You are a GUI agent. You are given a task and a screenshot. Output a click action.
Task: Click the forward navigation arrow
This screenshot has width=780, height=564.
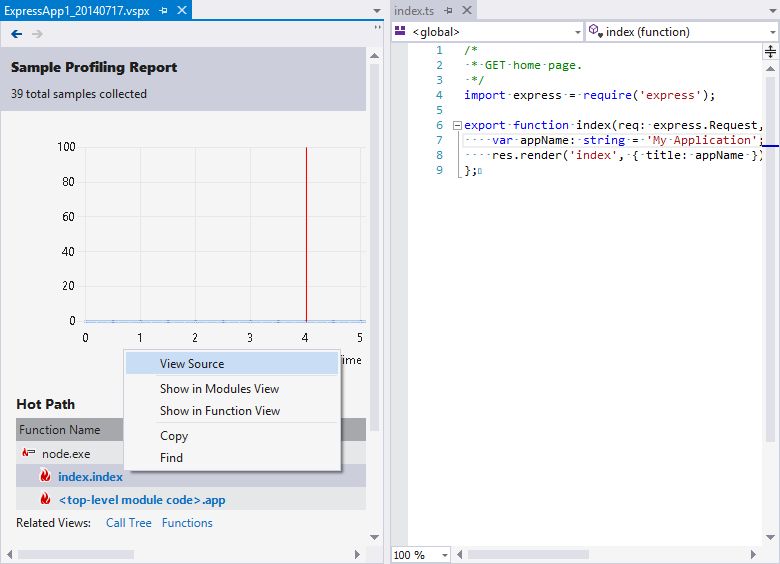tap(37, 34)
